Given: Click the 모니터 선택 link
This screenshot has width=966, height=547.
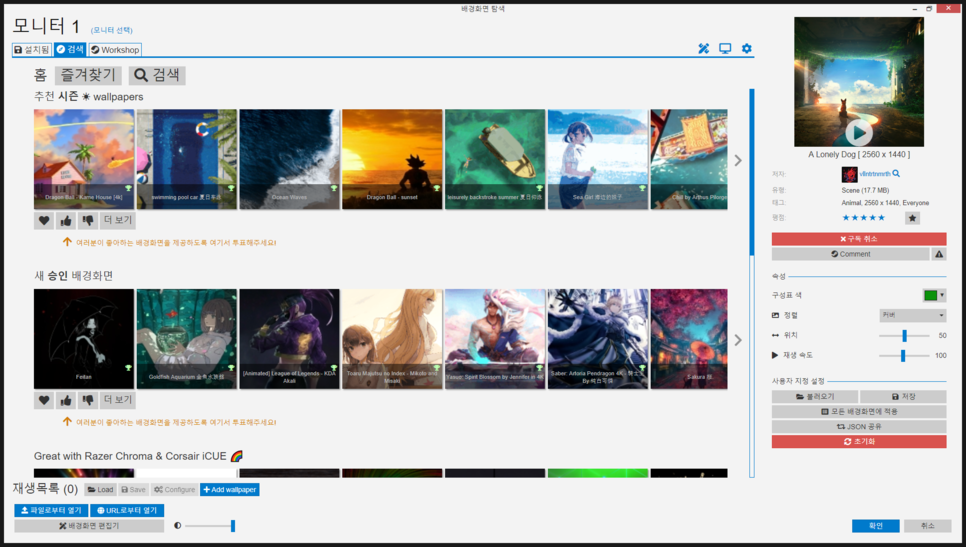Looking at the screenshot, I should coord(112,30).
